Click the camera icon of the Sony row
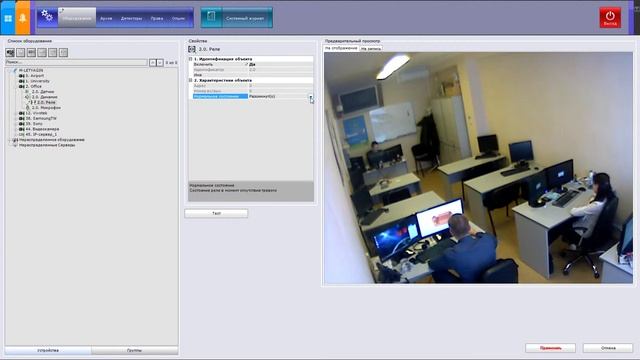Image resolution: width=640 pixels, height=360 pixels. point(22,124)
